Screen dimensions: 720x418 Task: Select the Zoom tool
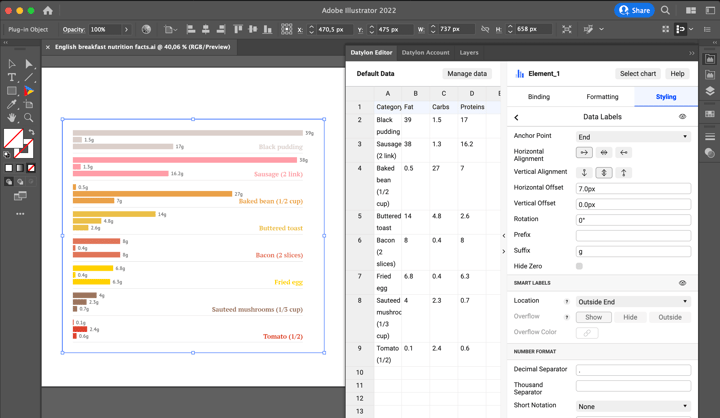coord(28,118)
